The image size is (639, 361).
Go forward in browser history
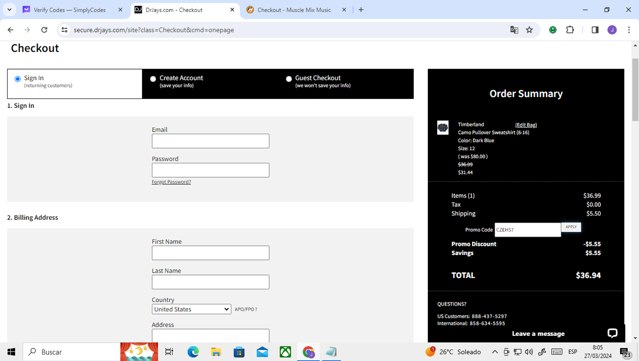pos(27,30)
